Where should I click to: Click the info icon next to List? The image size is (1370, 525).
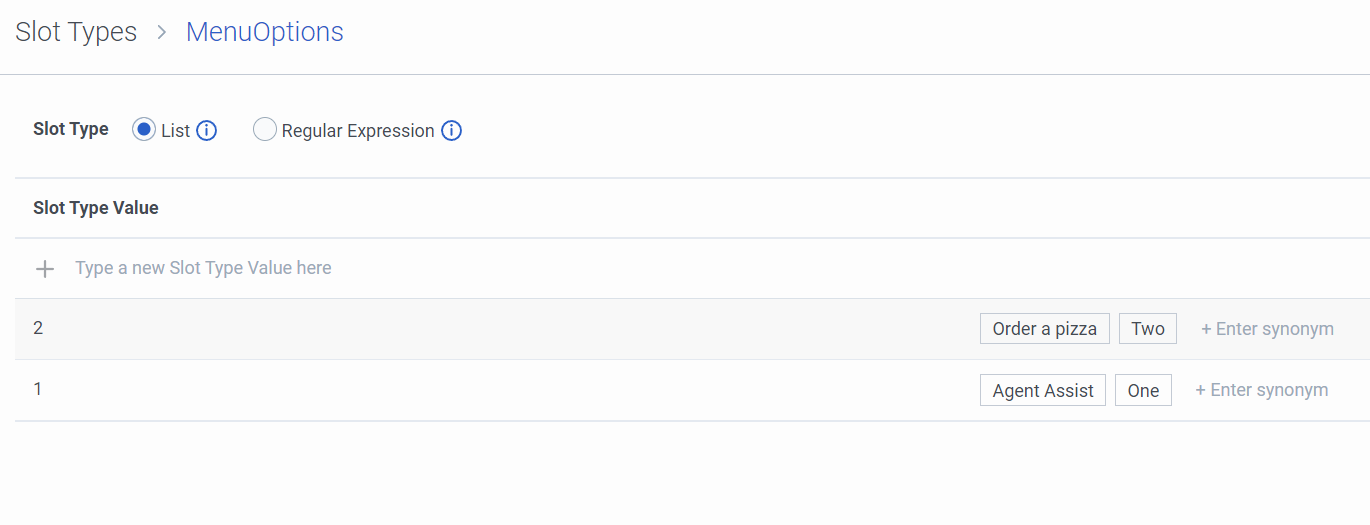coord(206,131)
